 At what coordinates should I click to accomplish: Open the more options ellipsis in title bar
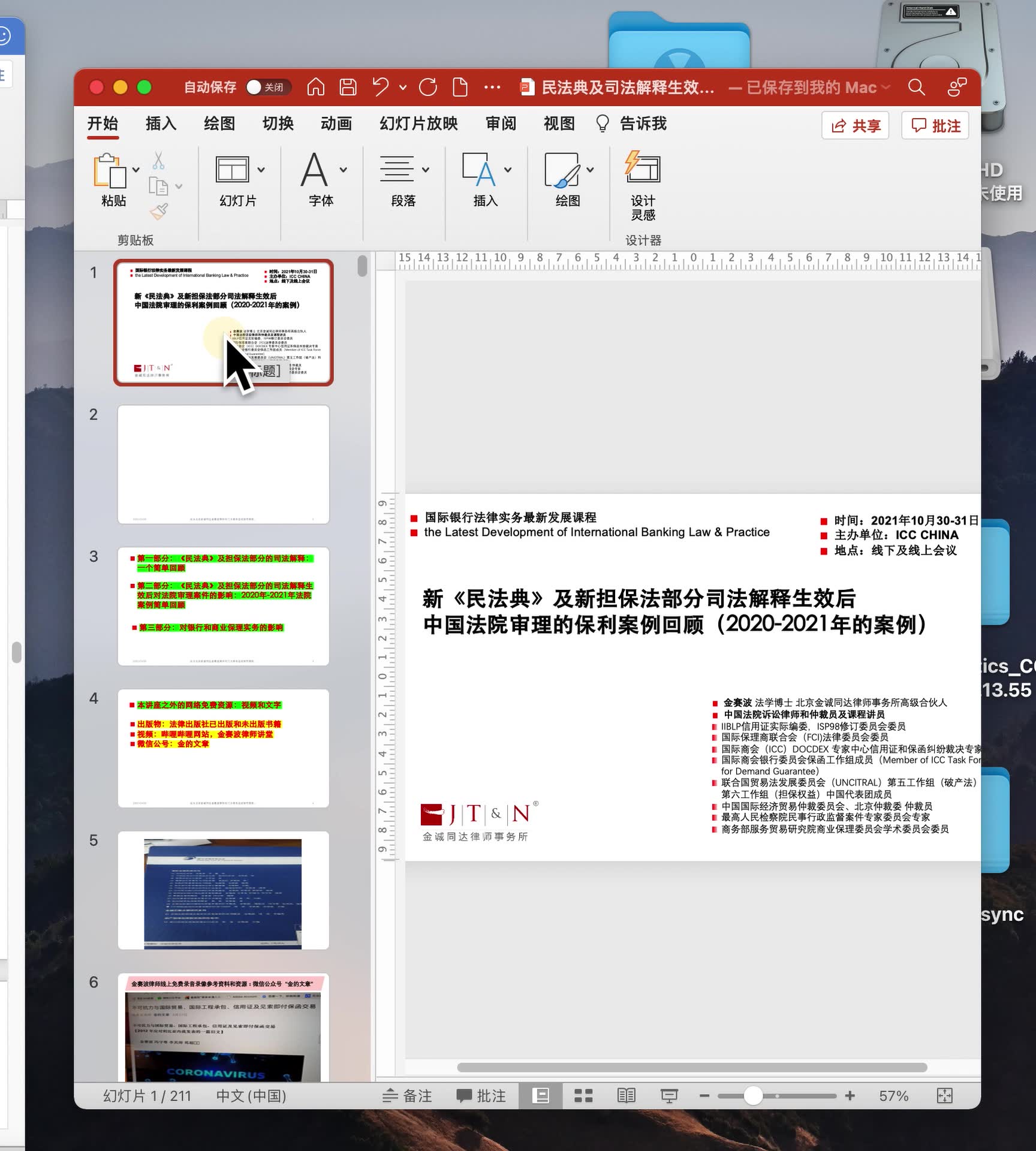(492, 88)
